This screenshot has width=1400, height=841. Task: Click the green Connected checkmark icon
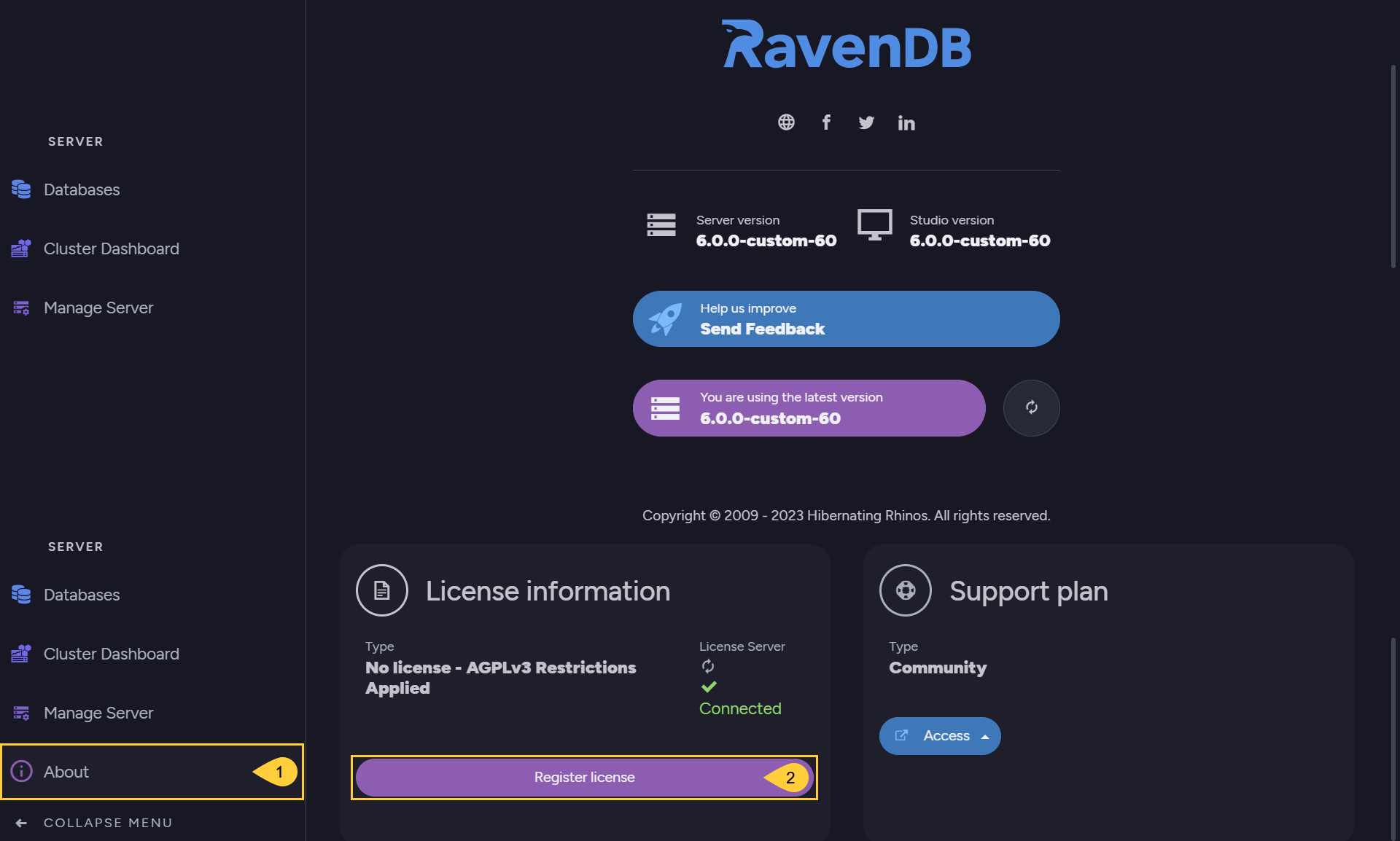(x=709, y=687)
